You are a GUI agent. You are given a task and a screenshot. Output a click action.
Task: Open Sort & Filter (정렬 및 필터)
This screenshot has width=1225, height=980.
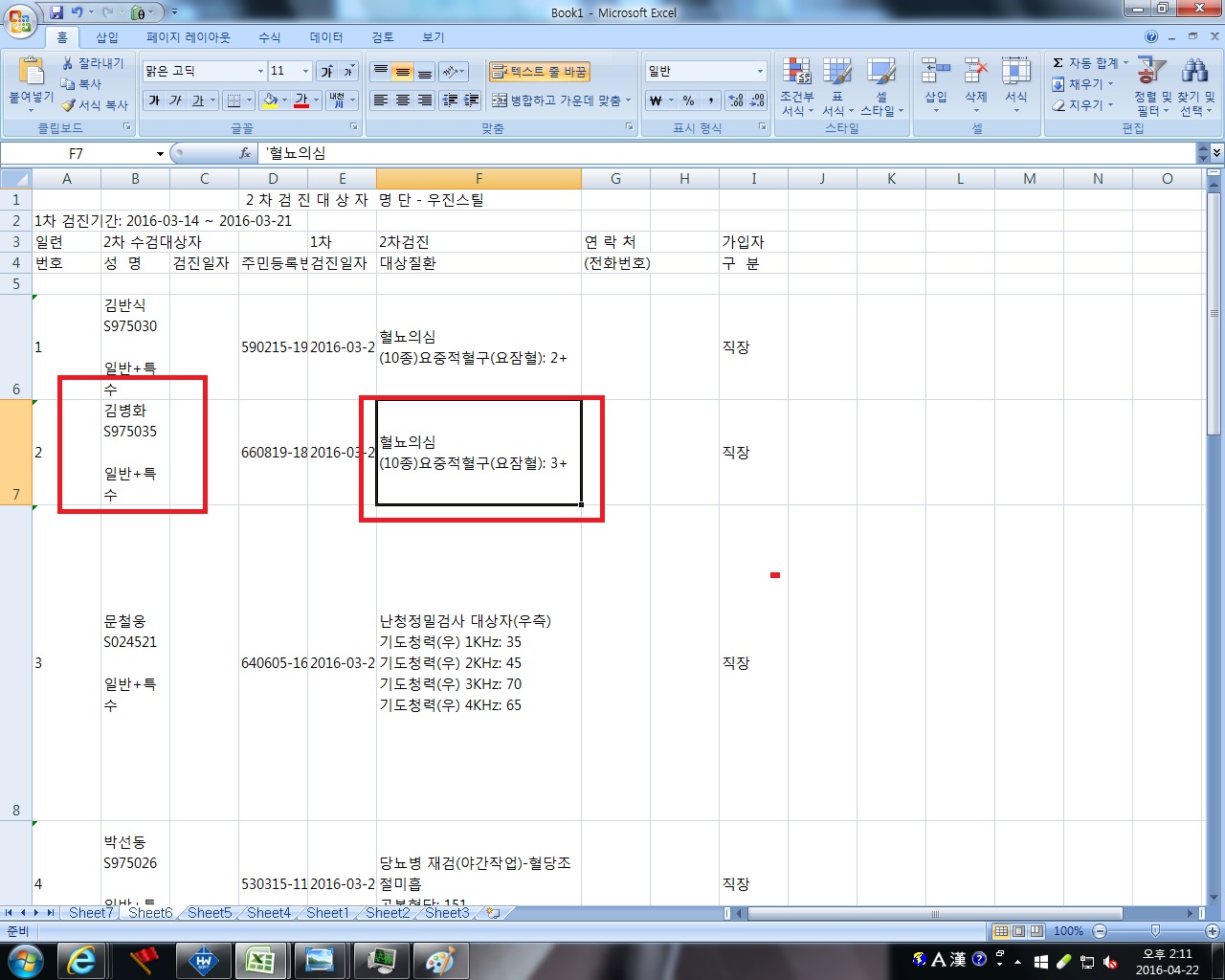tap(1151, 72)
